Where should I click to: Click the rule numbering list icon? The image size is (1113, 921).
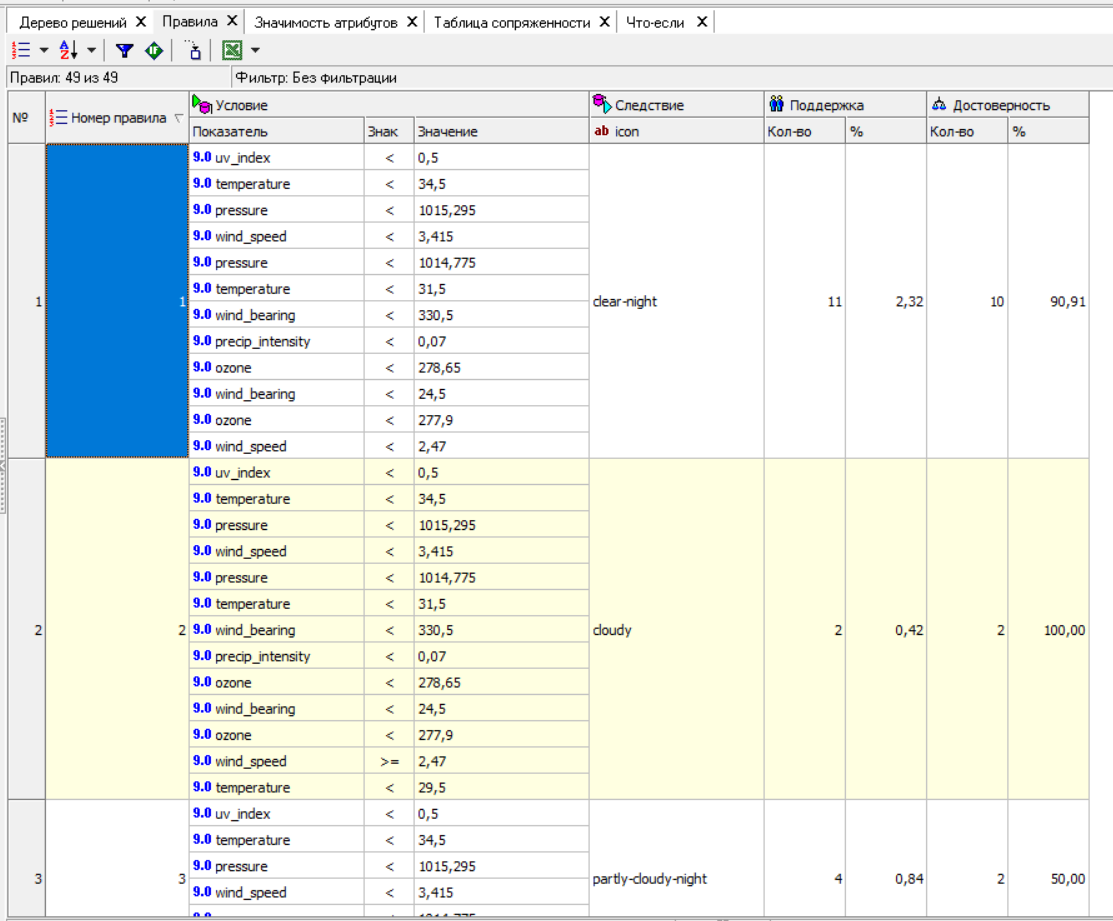pyautogui.click(x=21, y=50)
